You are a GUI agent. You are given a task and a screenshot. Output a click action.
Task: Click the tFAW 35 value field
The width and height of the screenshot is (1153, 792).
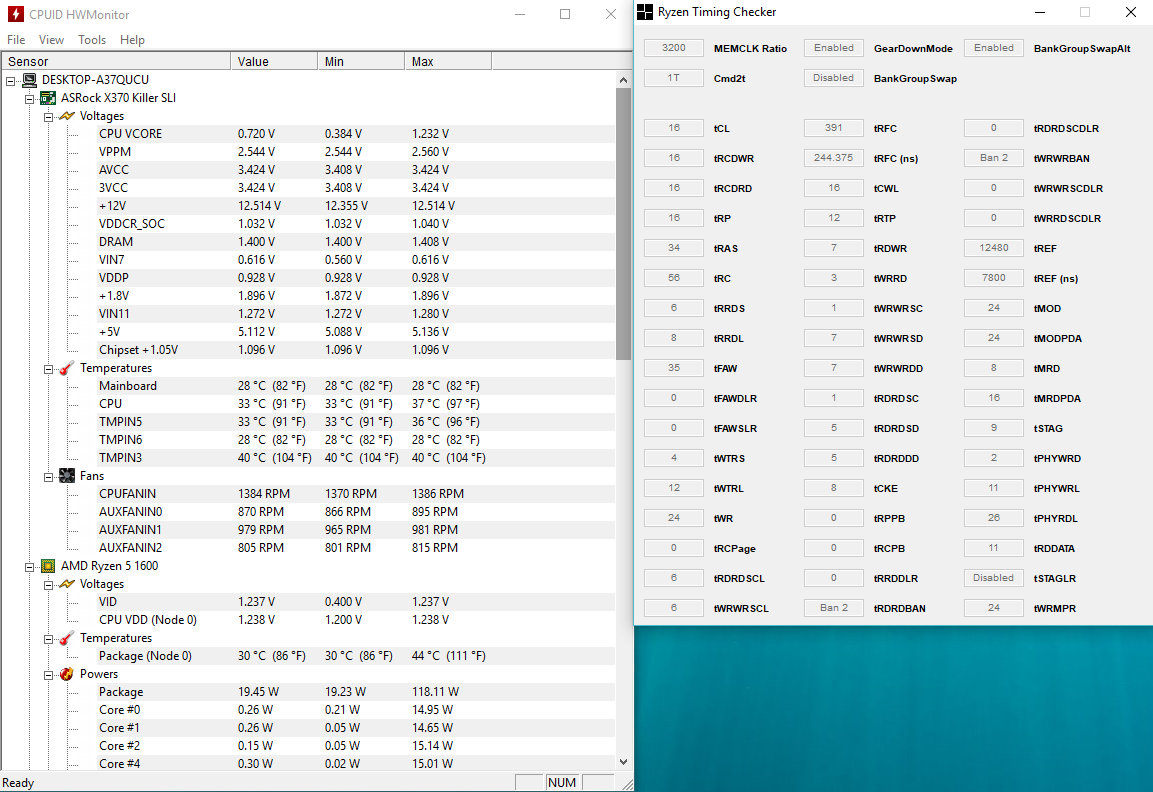674,368
